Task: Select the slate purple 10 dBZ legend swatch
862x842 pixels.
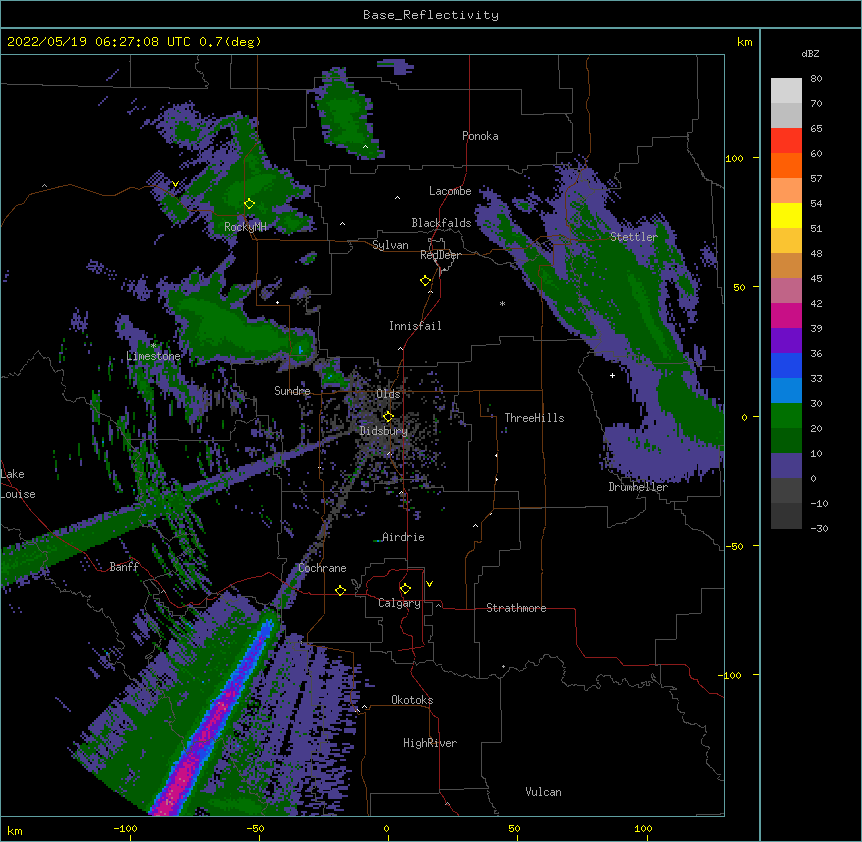Action: [x=786, y=466]
